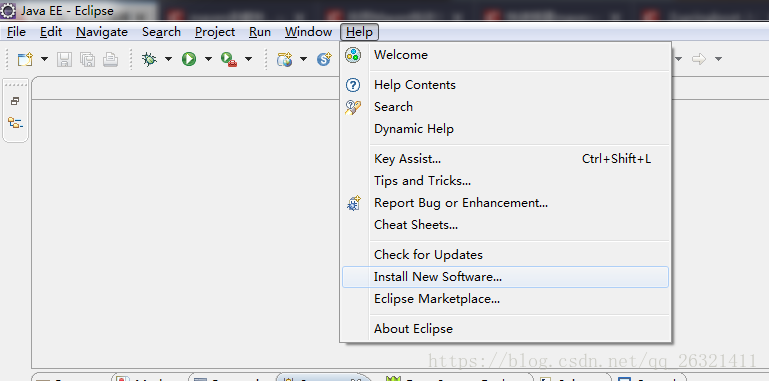Click the Report Bug gear icon
Screen dimensions: 769x381
click(x=353, y=203)
